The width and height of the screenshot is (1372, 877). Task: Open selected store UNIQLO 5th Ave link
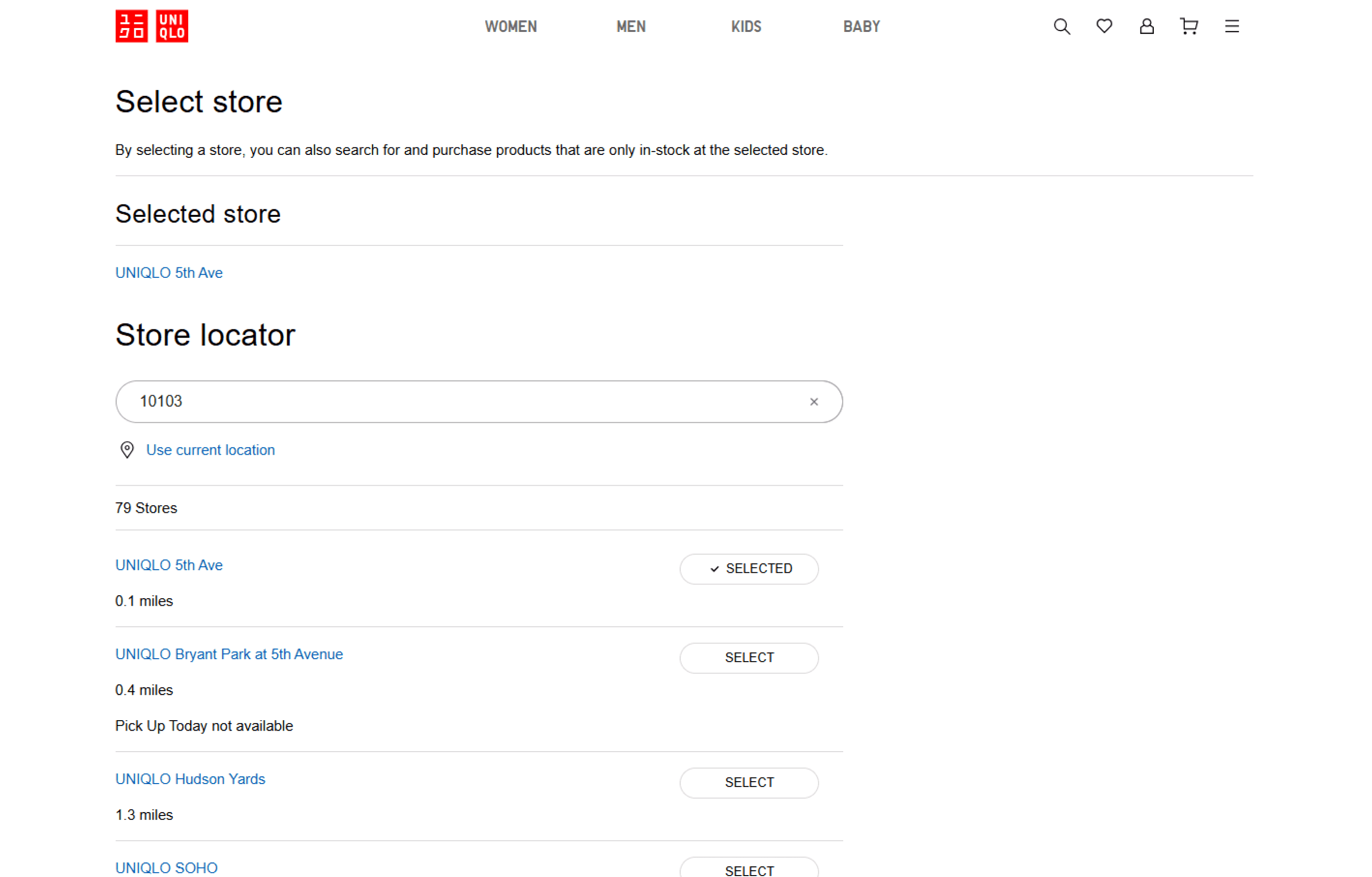coord(169,273)
